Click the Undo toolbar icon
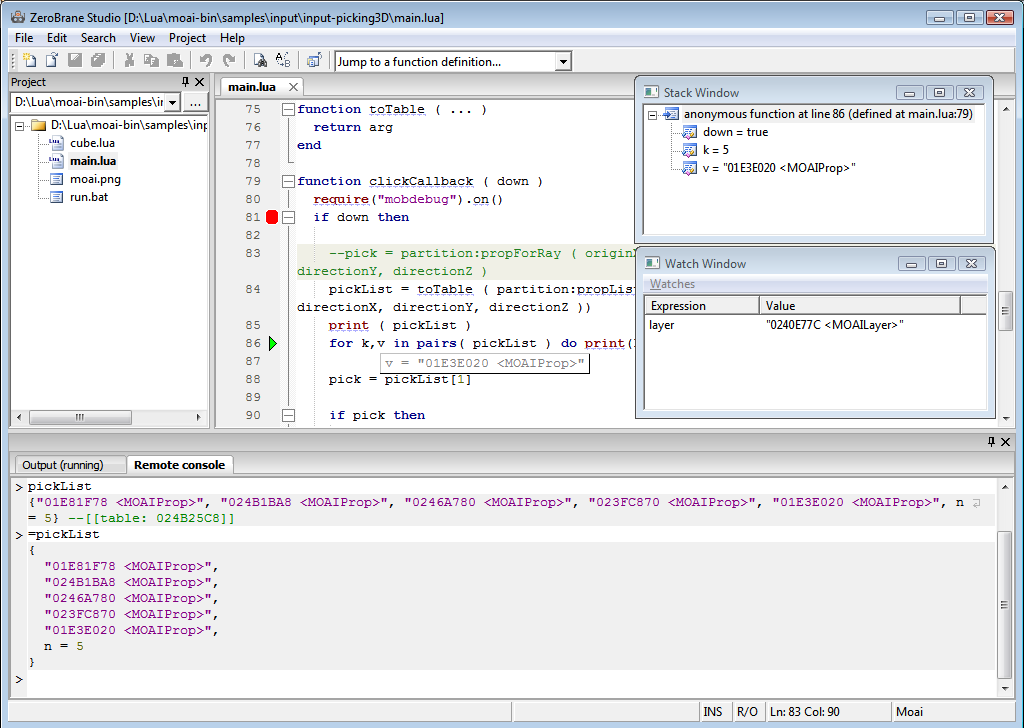The image size is (1024, 728). click(x=206, y=61)
